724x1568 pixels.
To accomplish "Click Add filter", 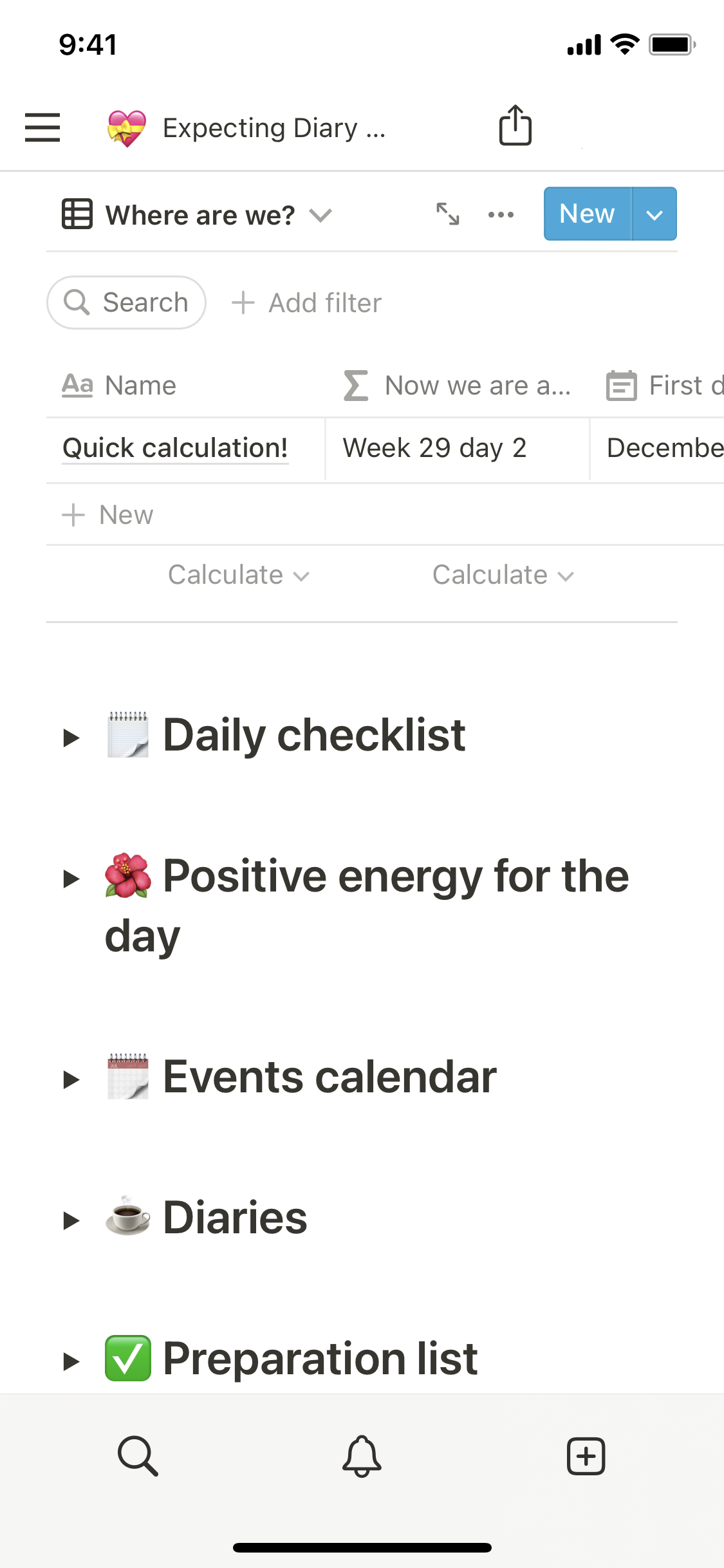I will (x=307, y=303).
